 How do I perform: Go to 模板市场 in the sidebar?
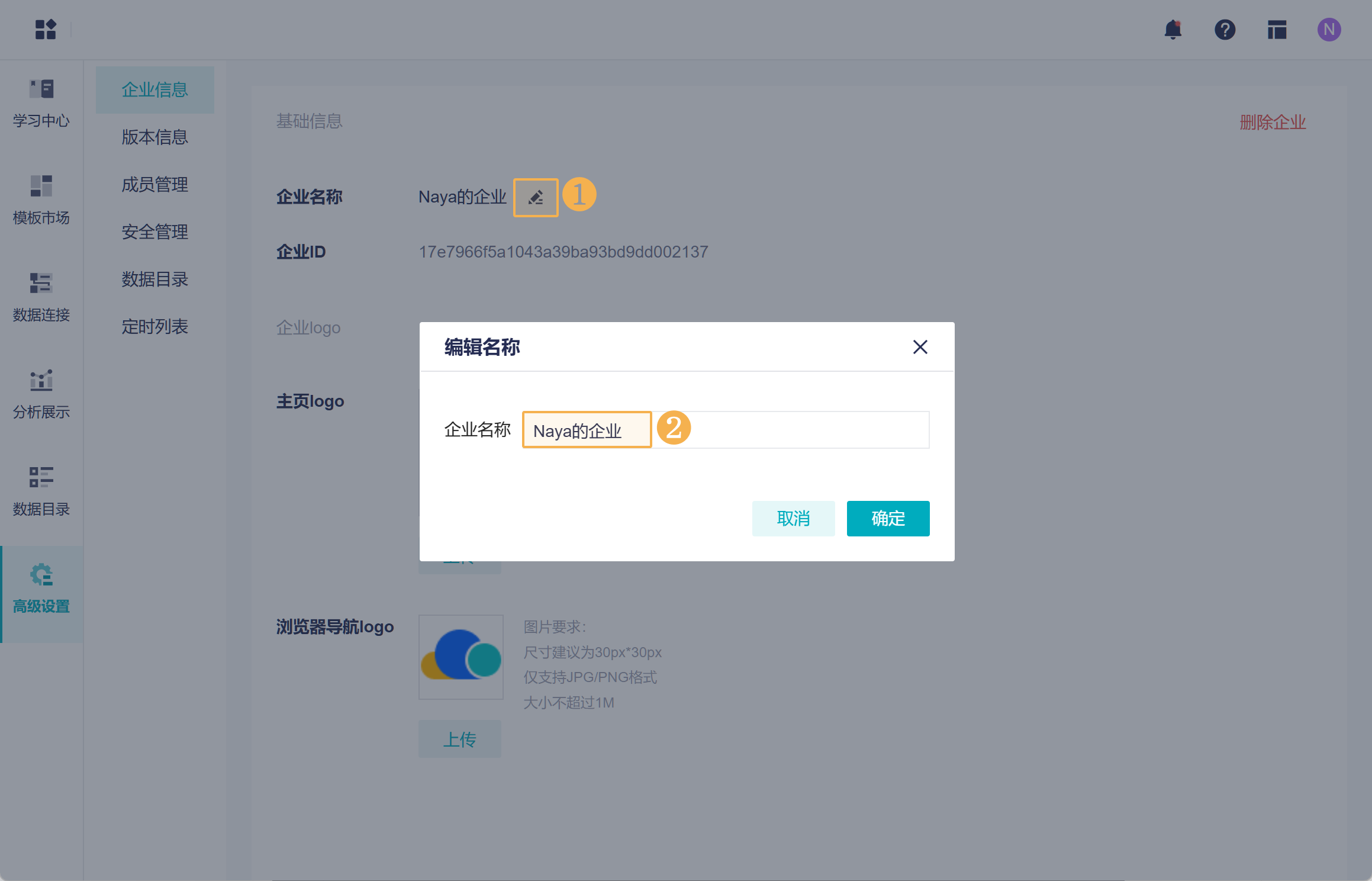pyautogui.click(x=41, y=201)
